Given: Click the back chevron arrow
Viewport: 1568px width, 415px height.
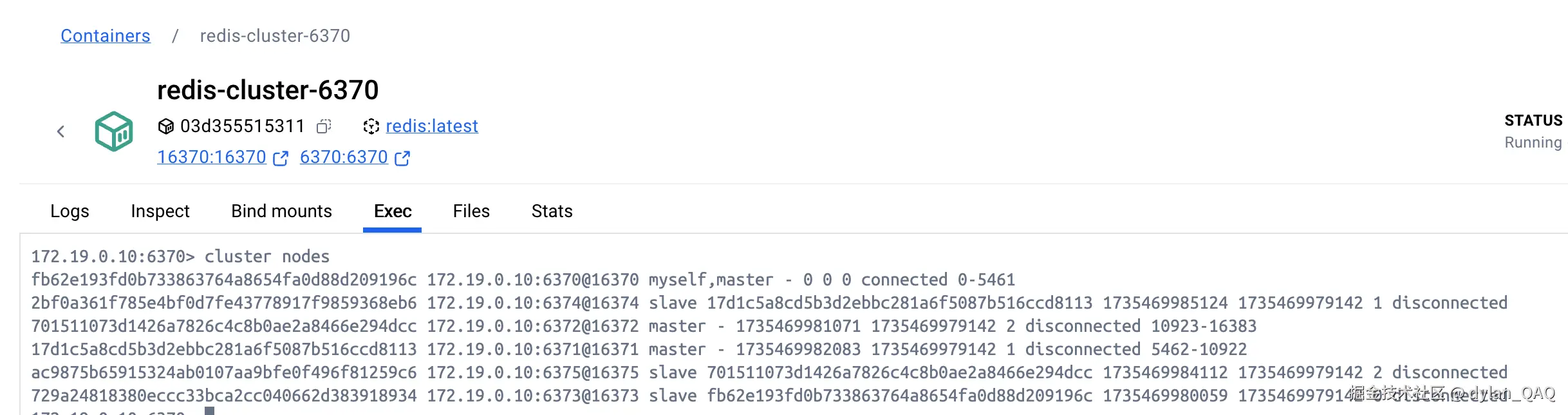Looking at the screenshot, I should tap(61, 131).
